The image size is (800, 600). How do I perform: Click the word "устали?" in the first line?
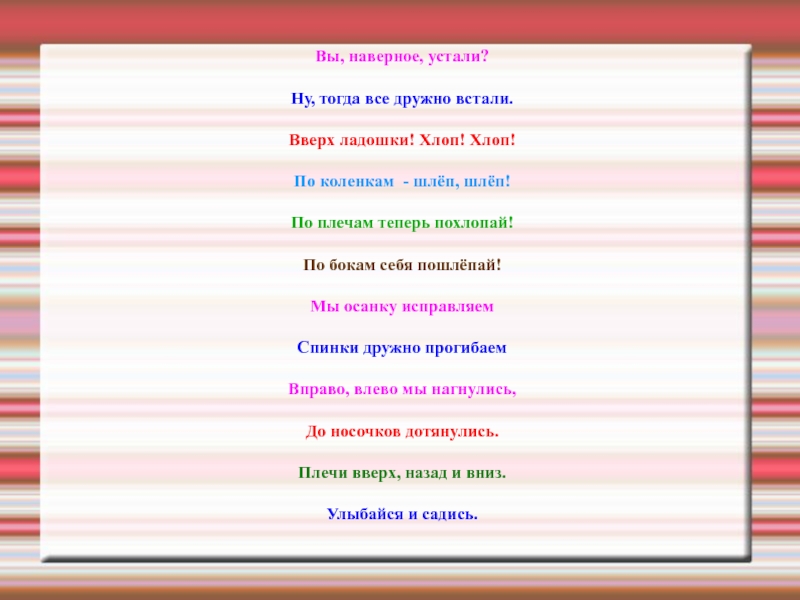(x=458, y=58)
